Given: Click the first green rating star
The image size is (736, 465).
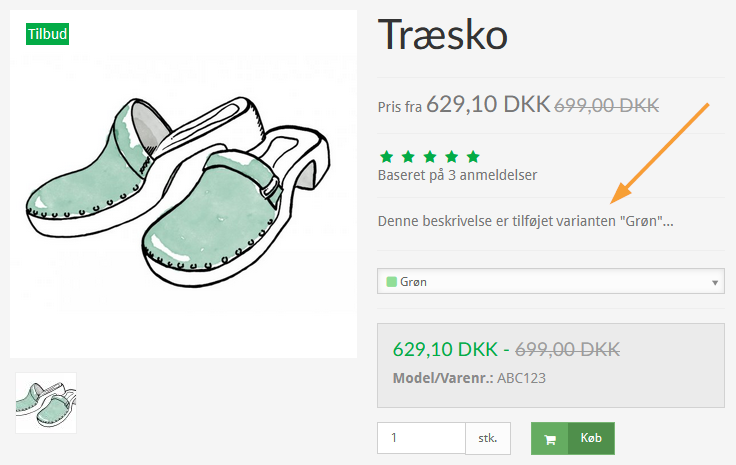Looking at the screenshot, I should [386, 156].
